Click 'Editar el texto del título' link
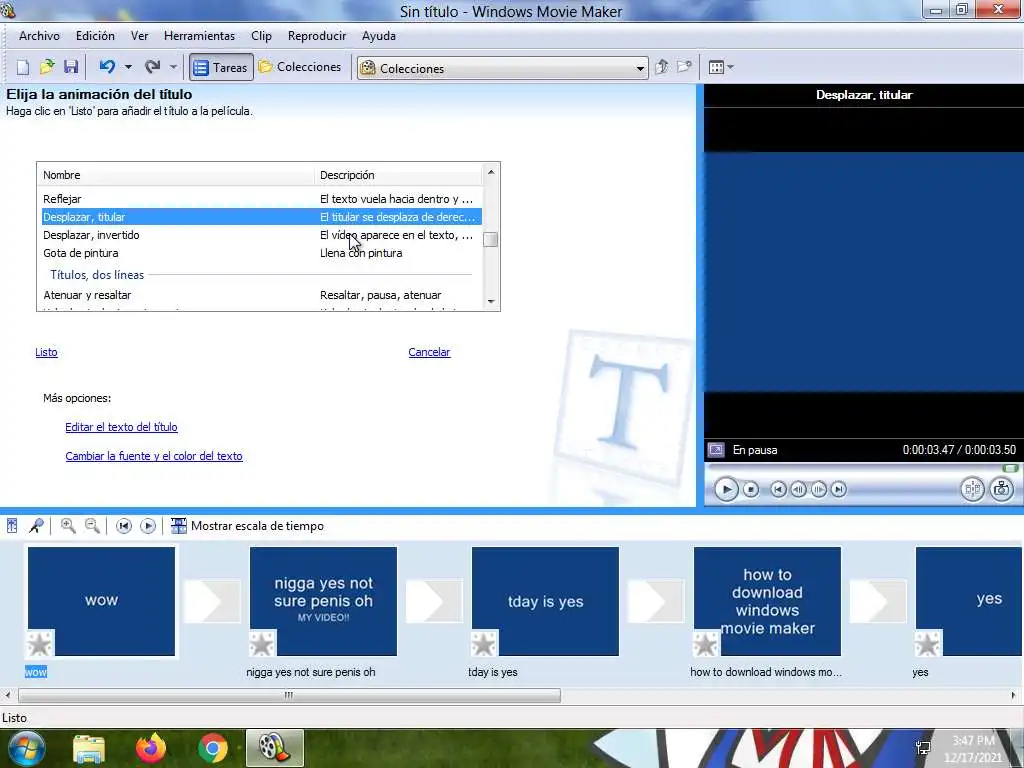The height and width of the screenshot is (768, 1024). 121,427
